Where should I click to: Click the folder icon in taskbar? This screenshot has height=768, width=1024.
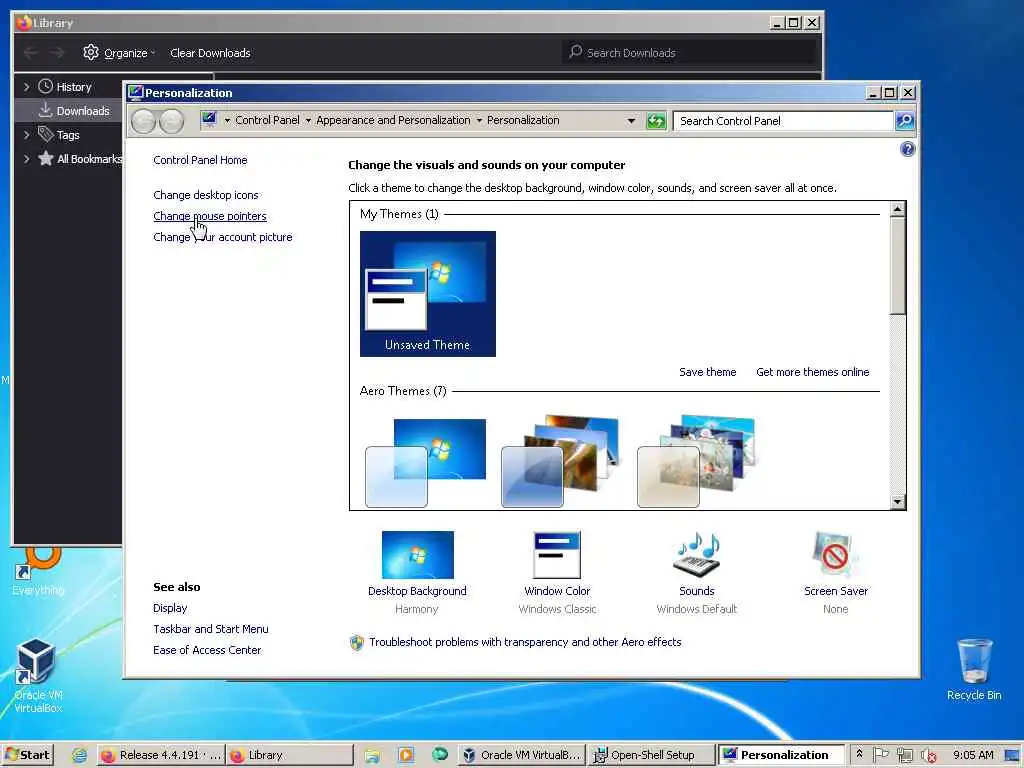372,755
